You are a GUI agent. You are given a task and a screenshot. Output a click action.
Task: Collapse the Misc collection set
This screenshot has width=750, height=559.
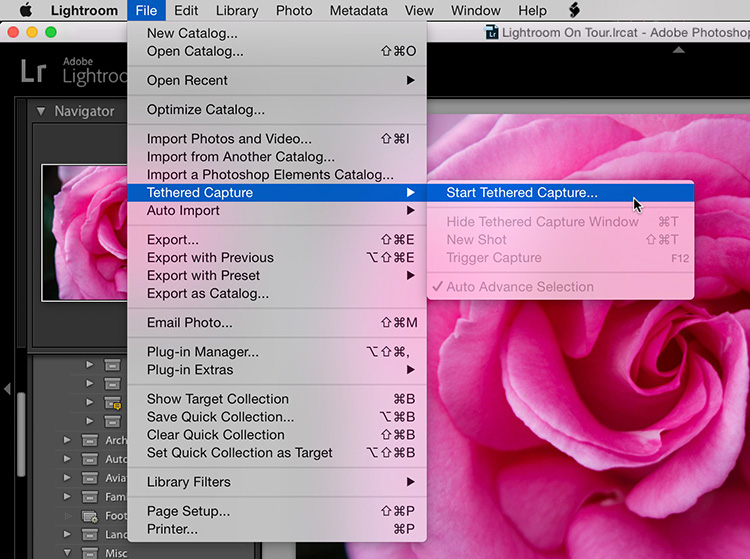point(67,553)
